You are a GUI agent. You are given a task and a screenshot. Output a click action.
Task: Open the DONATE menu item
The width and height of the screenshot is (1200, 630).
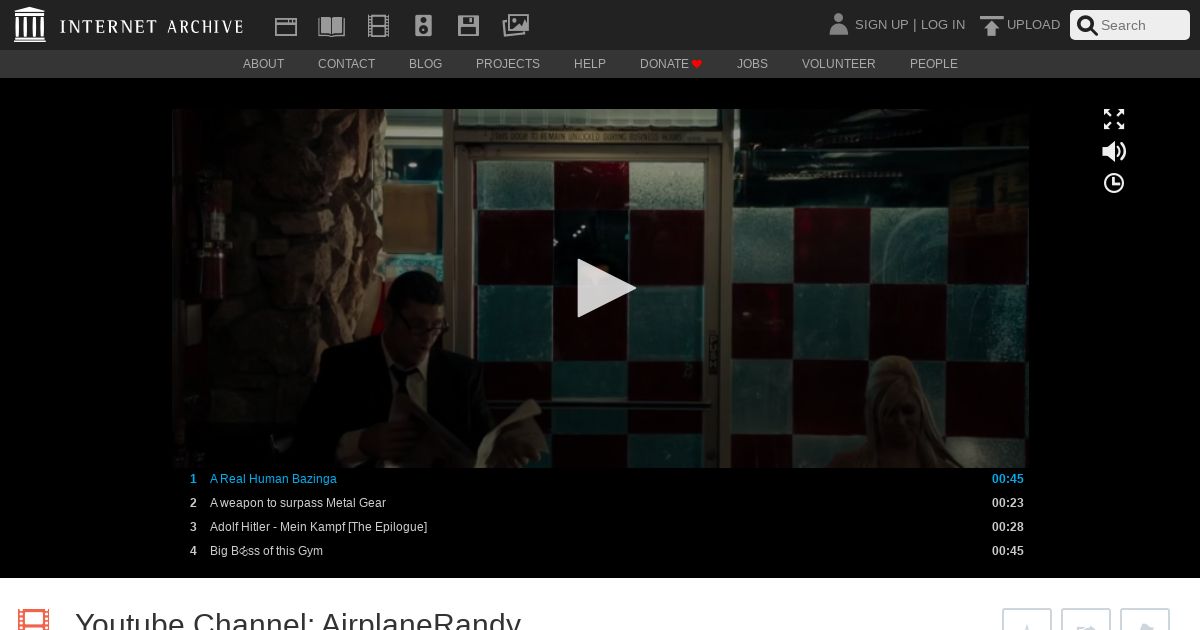pyautogui.click(x=671, y=64)
